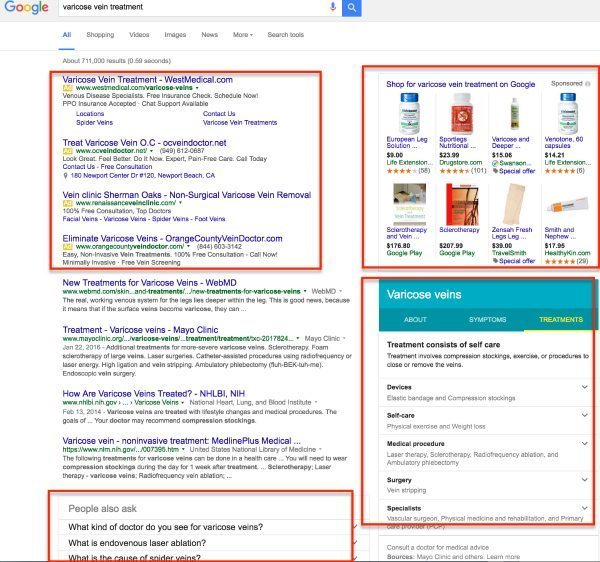Open Treatment - Varicose veins - Mayo Clinic result

140,330
